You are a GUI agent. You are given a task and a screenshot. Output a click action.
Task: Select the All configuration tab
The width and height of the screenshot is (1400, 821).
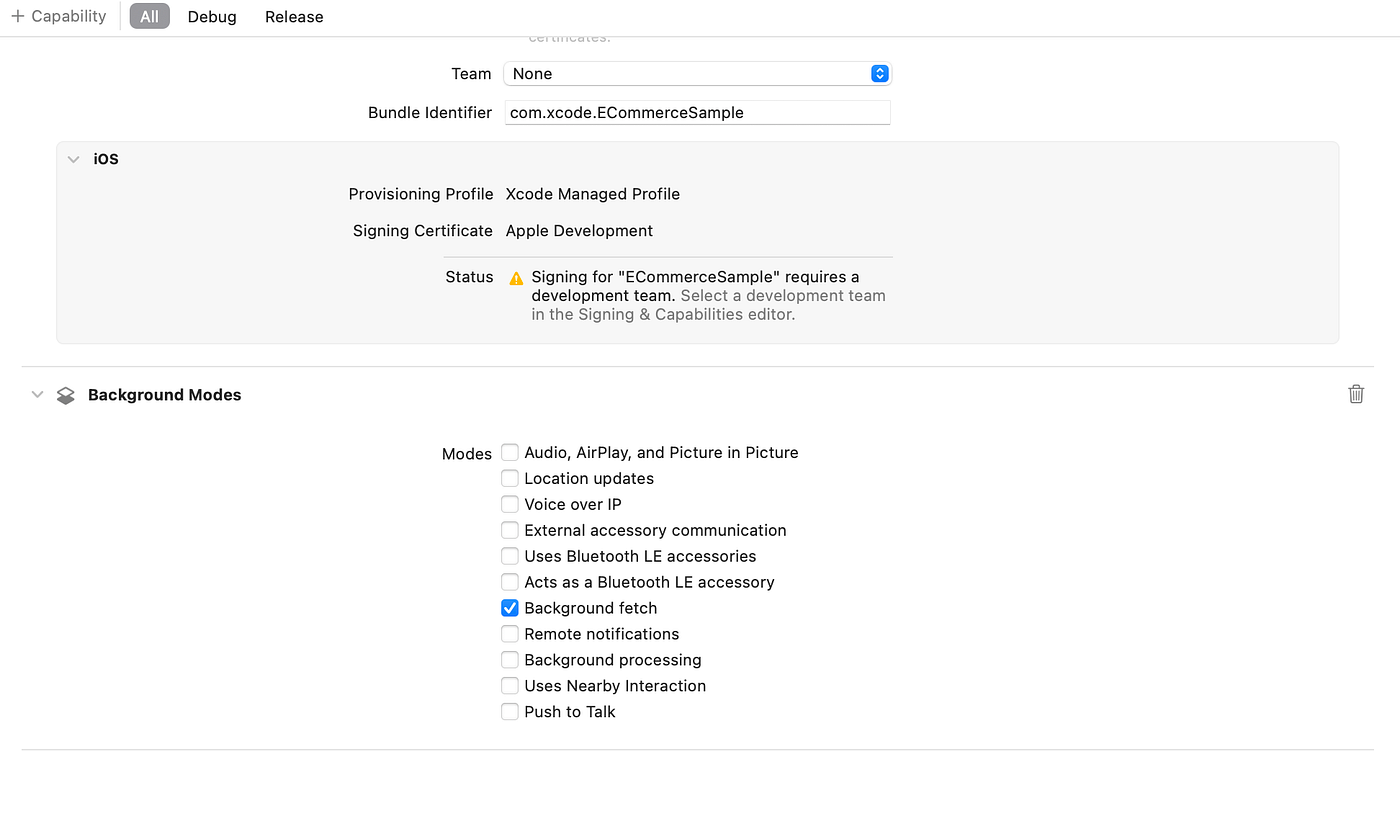148,16
